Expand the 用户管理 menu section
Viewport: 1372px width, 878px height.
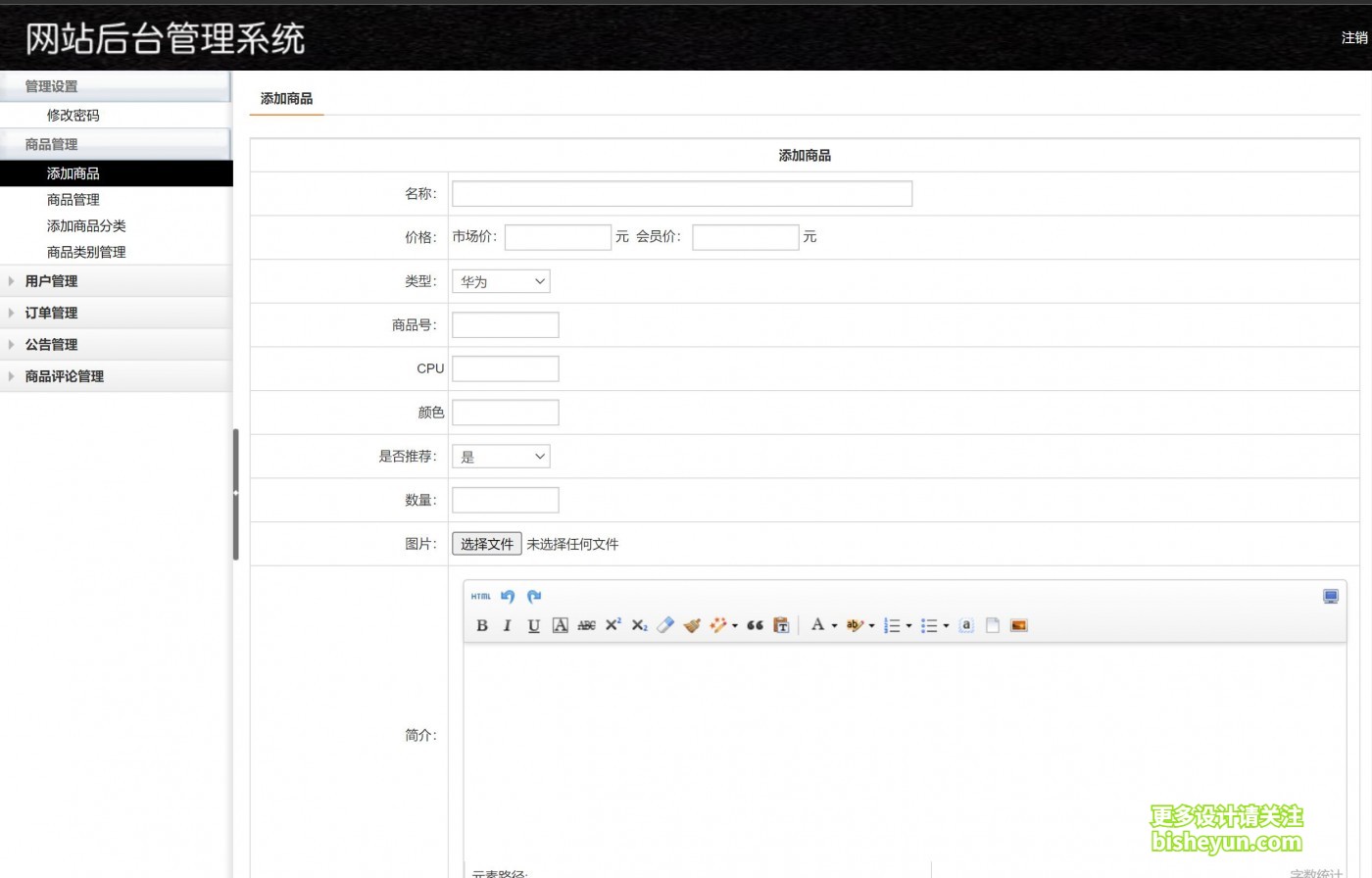[x=116, y=281]
